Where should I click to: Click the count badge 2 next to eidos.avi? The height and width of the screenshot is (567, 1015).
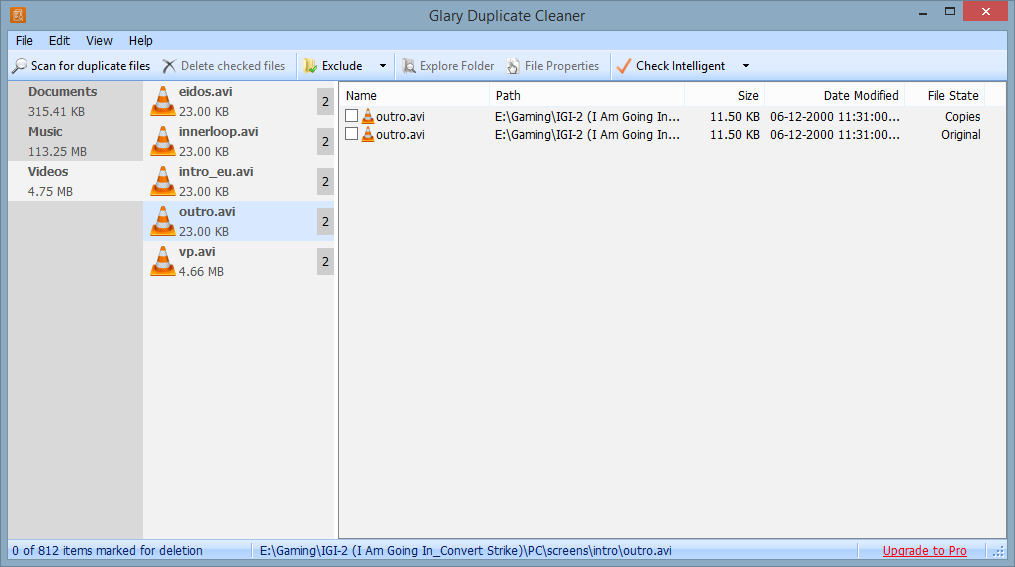tap(325, 102)
